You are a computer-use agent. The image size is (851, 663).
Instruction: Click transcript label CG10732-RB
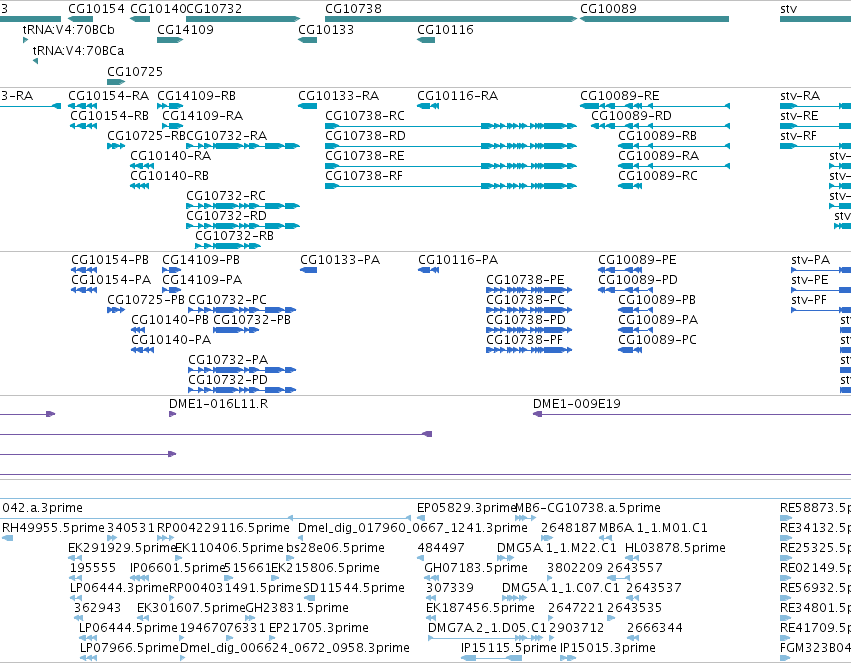(234, 236)
